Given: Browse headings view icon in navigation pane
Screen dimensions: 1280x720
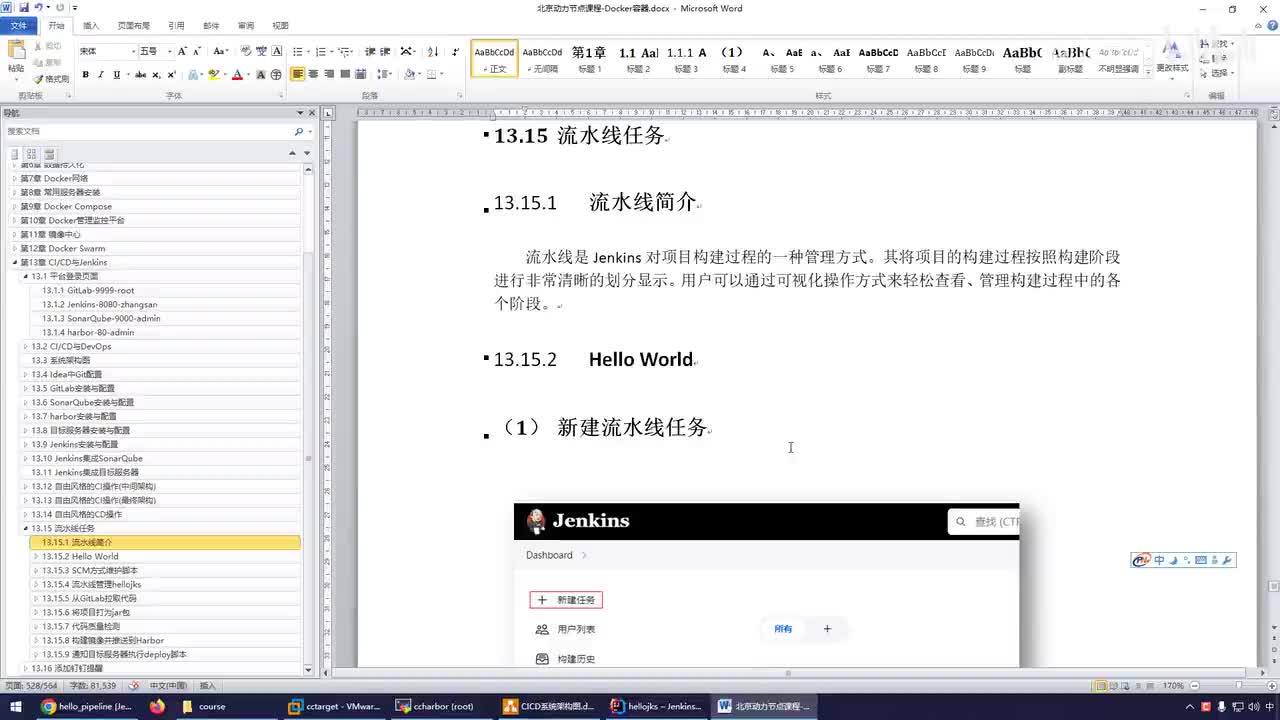Looking at the screenshot, I should (x=15, y=154).
